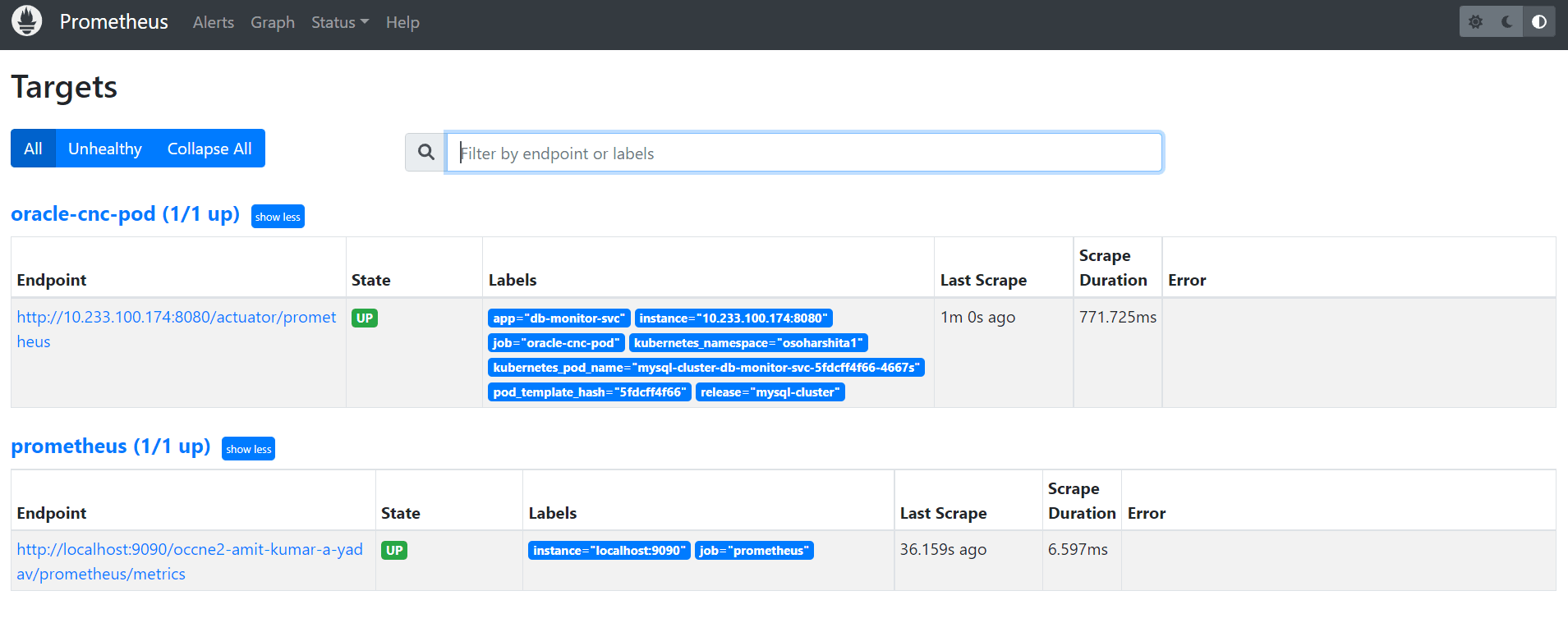Collapse oracle-cnc-pod with show less
This screenshot has height=632, width=1568.
[x=278, y=217]
